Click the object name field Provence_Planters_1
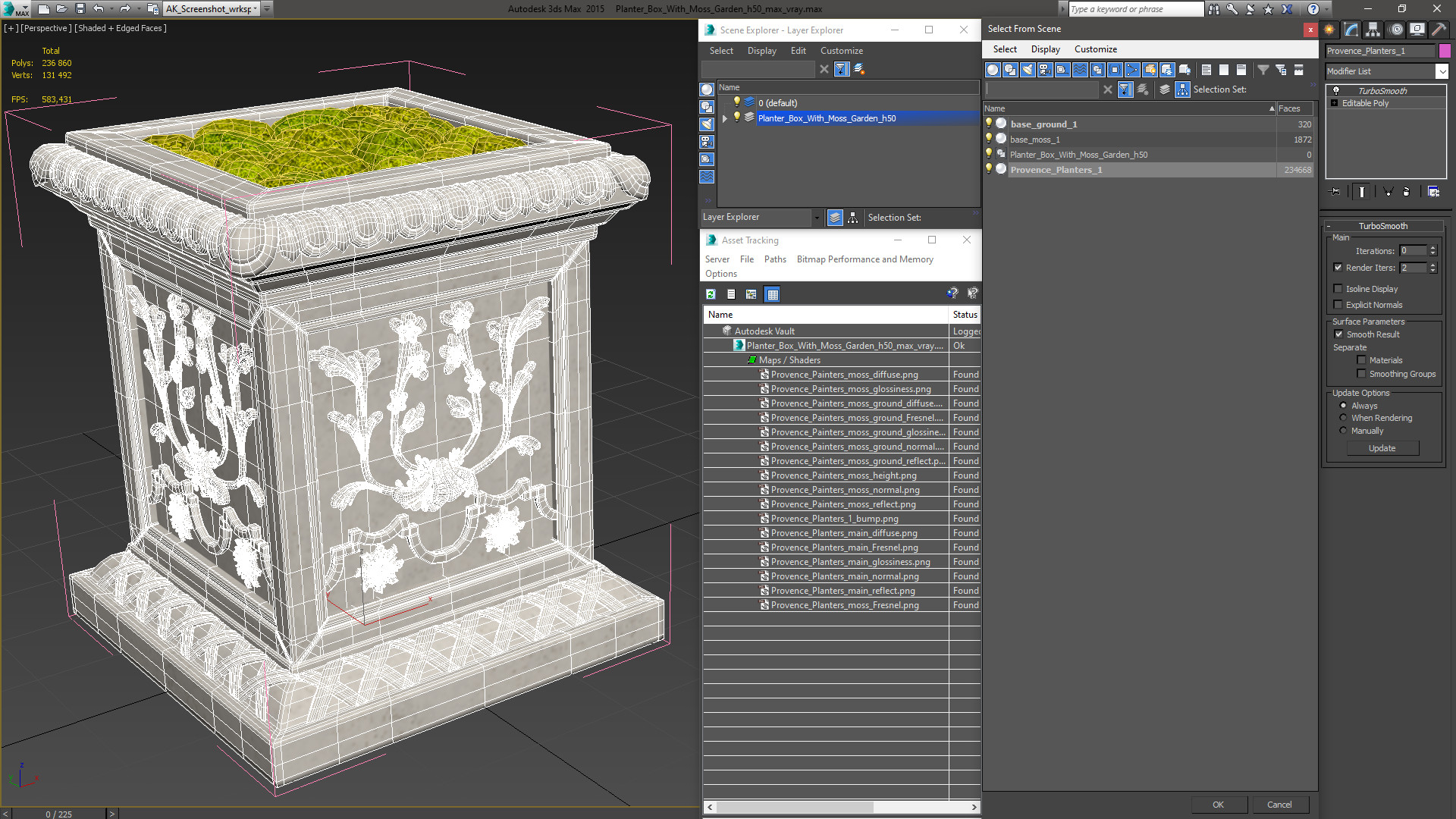This screenshot has width=1456, height=819. pos(1380,51)
